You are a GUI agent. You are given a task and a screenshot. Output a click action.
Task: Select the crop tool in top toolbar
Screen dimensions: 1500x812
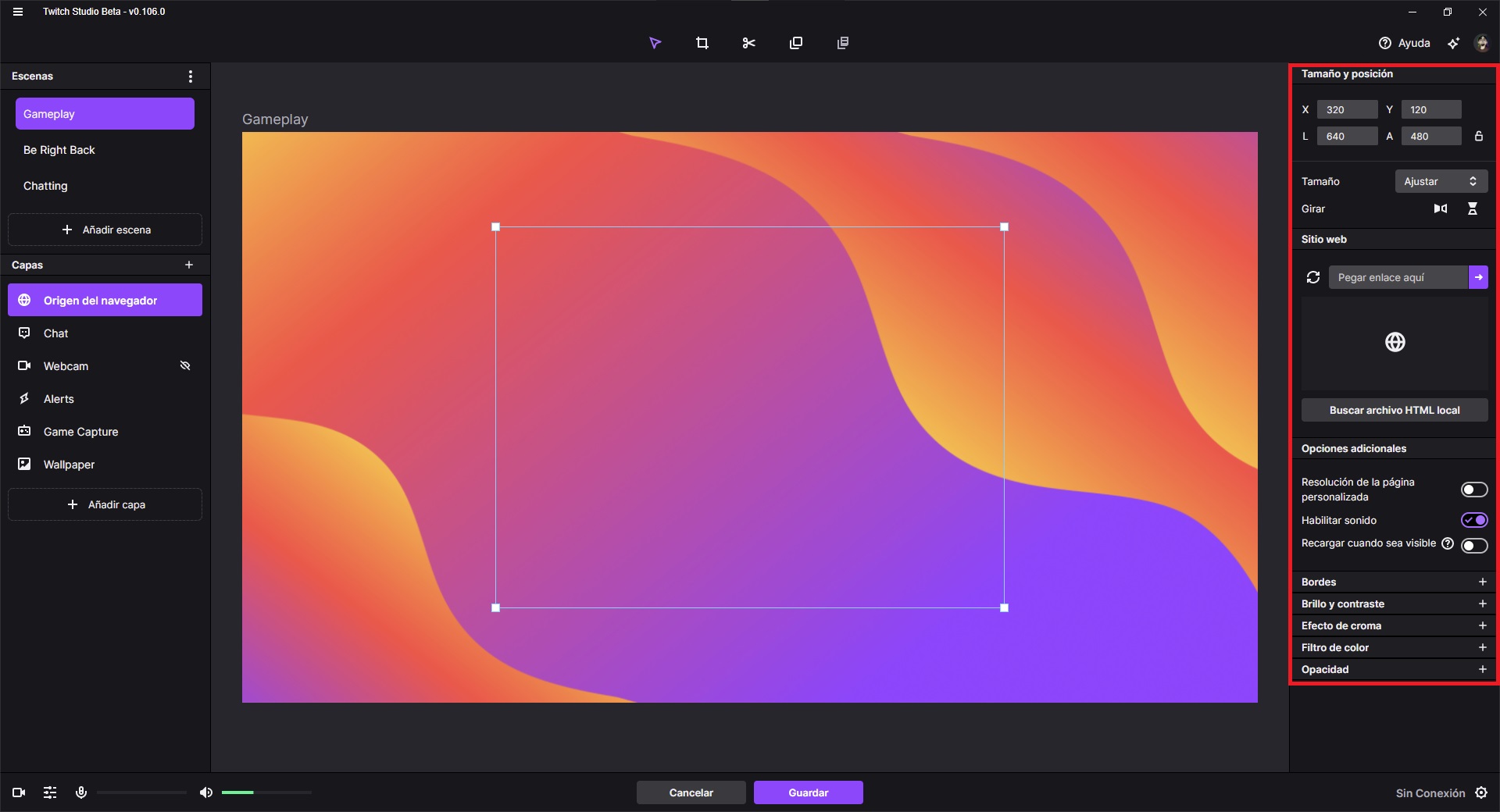702,43
